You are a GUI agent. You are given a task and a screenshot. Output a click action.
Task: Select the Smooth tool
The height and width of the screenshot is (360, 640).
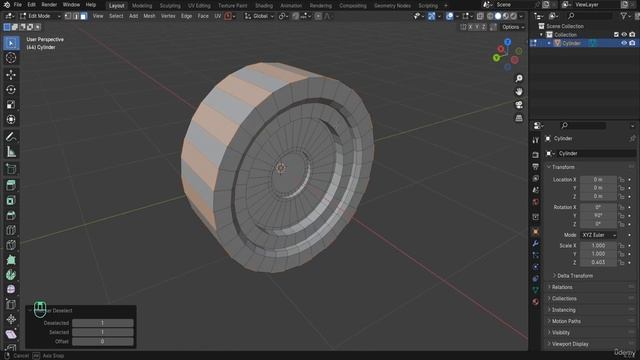[x=11, y=289]
